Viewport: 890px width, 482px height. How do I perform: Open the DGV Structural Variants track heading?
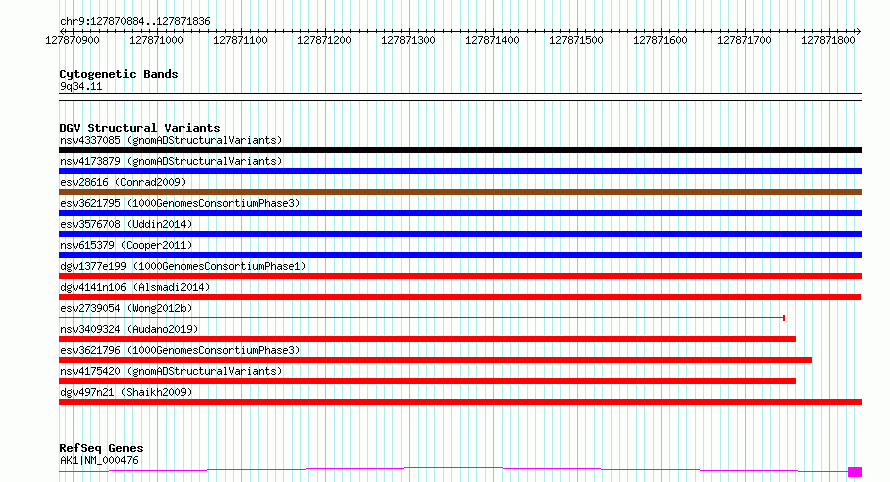pyautogui.click(x=140, y=128)
